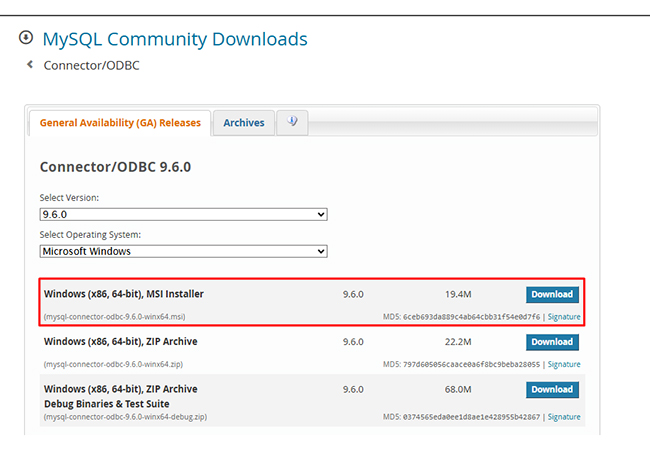Viewport: 650px width, 450px height.
Task: Open MySQL Community Downloads heading link
Action: click(x=175, y=39)
